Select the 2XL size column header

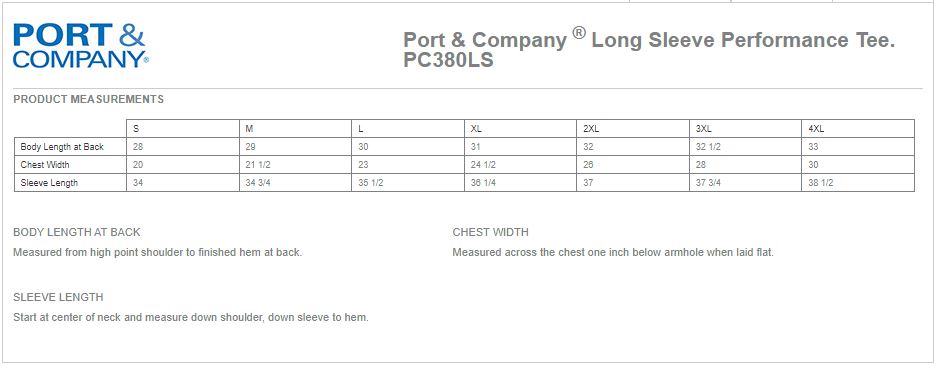(633, 129)
